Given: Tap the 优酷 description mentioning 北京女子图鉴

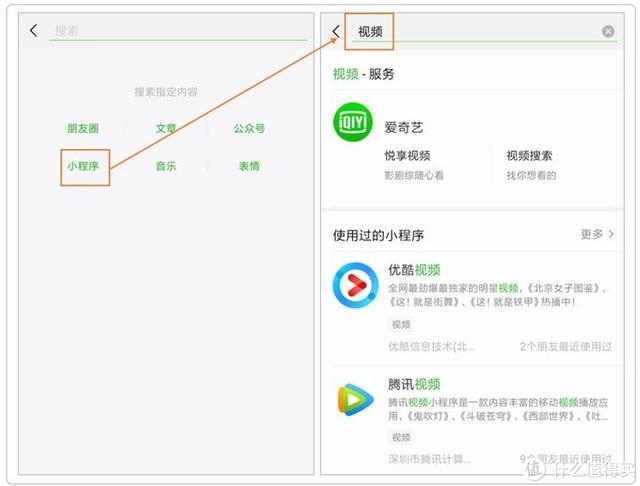Looking at the screenshot, I should coord(498,295).
